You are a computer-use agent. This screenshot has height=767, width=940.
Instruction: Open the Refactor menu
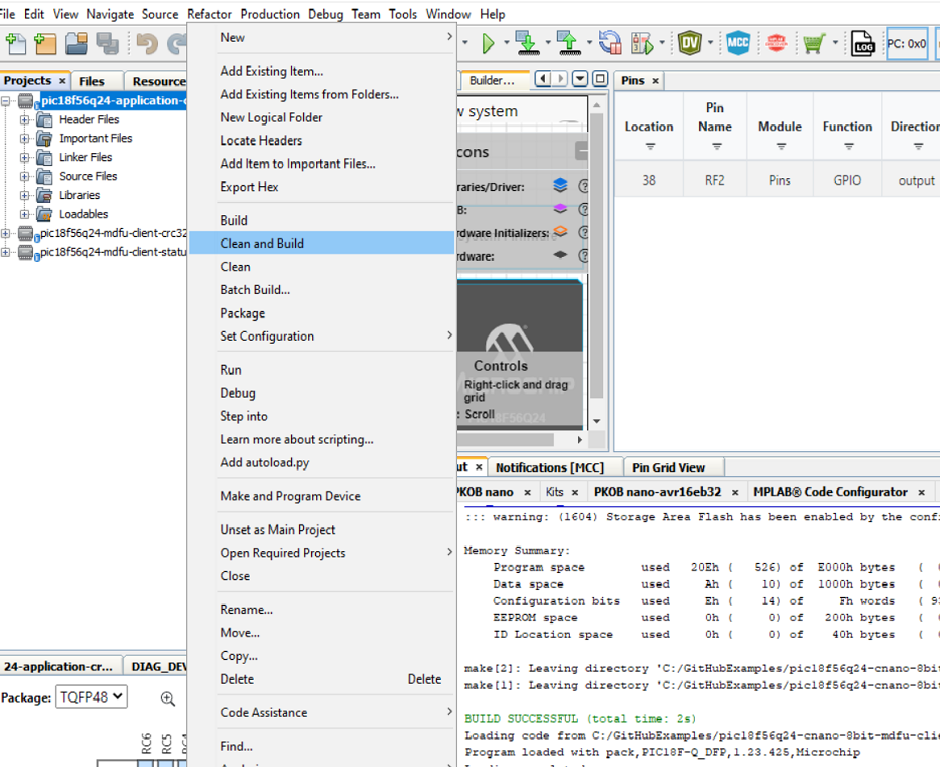pos(209,14)
